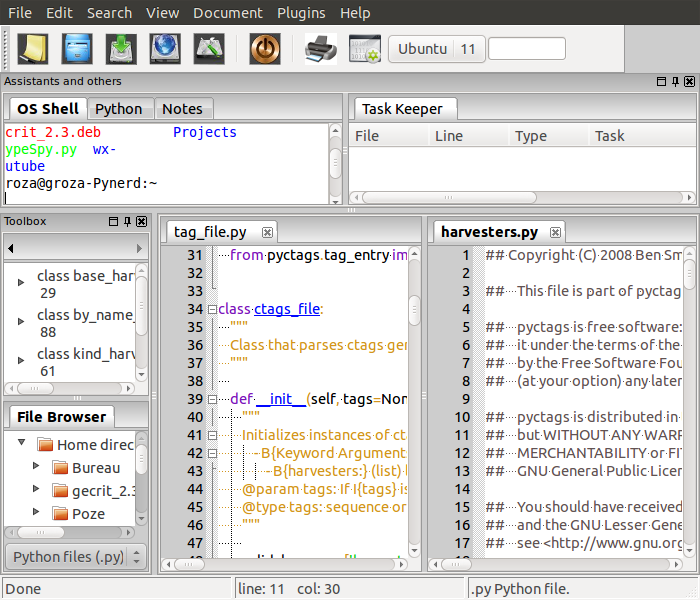The height and width of the screenshot is (600, 700).
Task: Sort Task Keeper by Type column
Action: coord(549,136)
